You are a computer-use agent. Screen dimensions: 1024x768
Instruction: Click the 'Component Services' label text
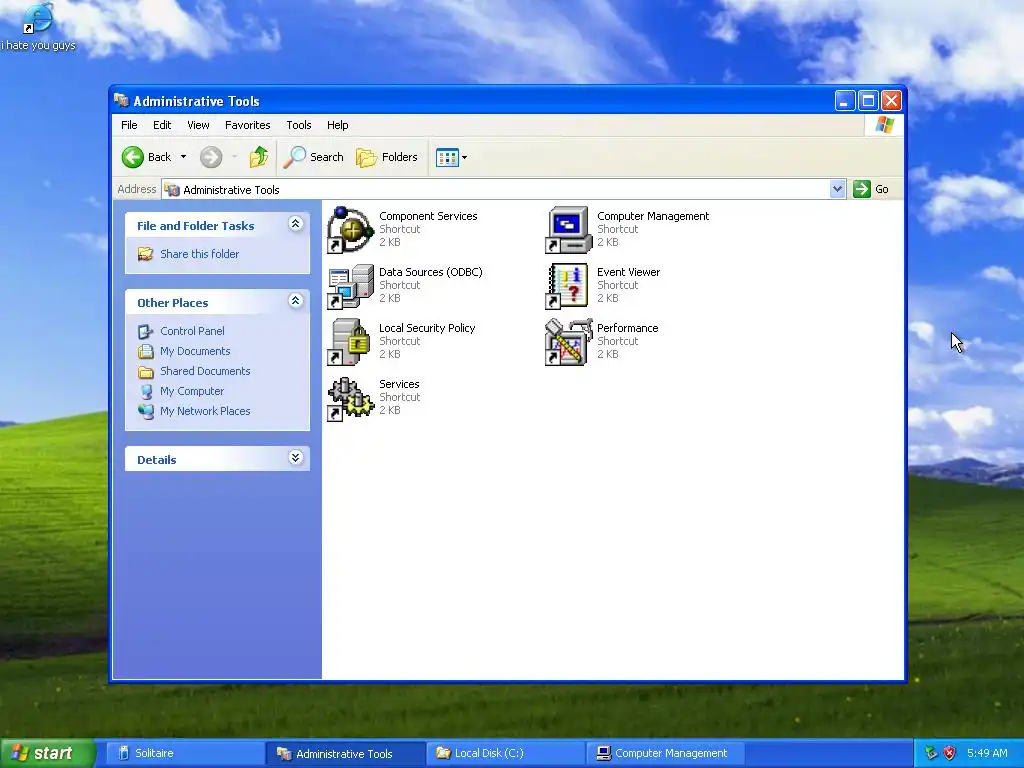428,216
